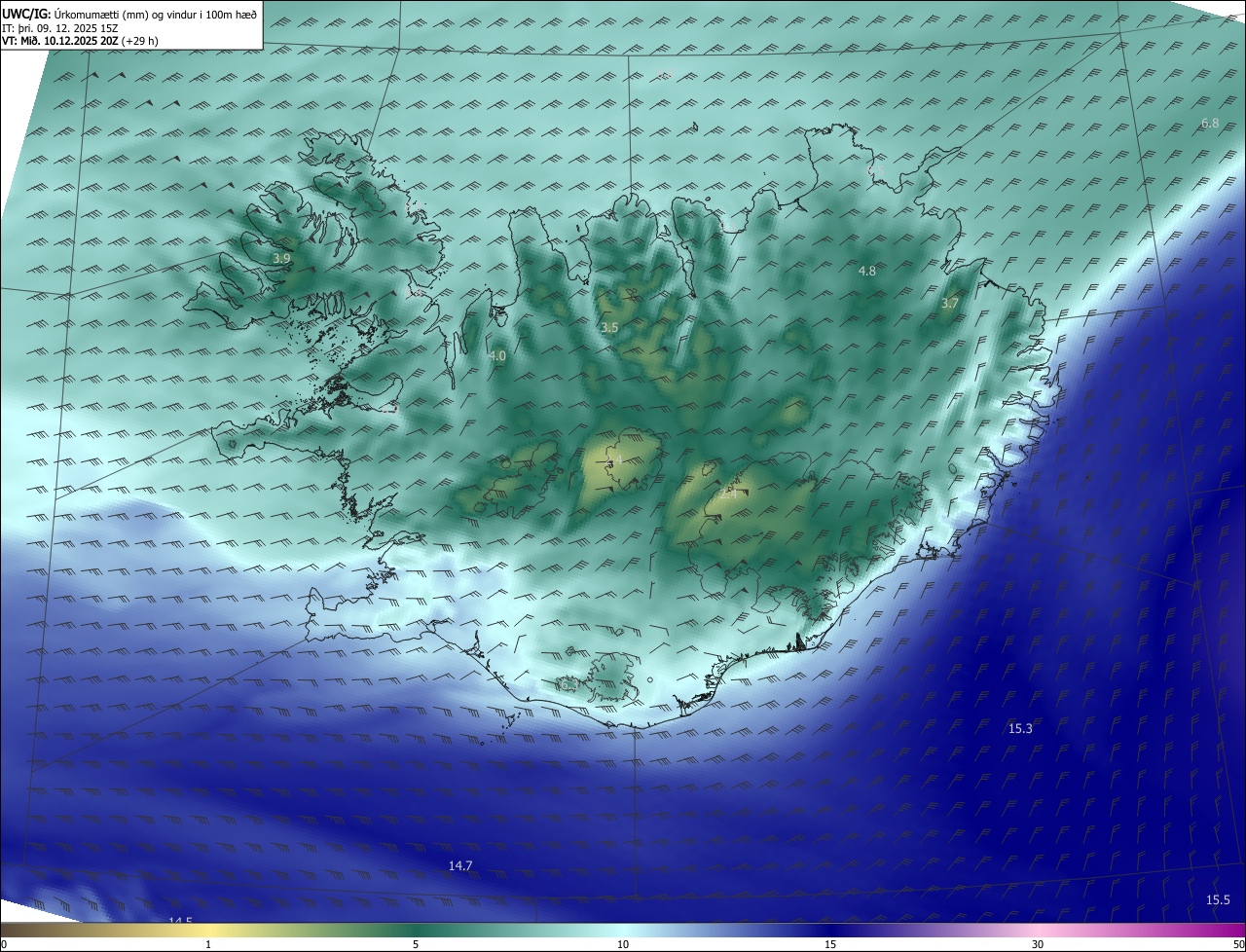
Task: Click the 4.8 value in northeast Iceland
Action: [x=866, y=272]
